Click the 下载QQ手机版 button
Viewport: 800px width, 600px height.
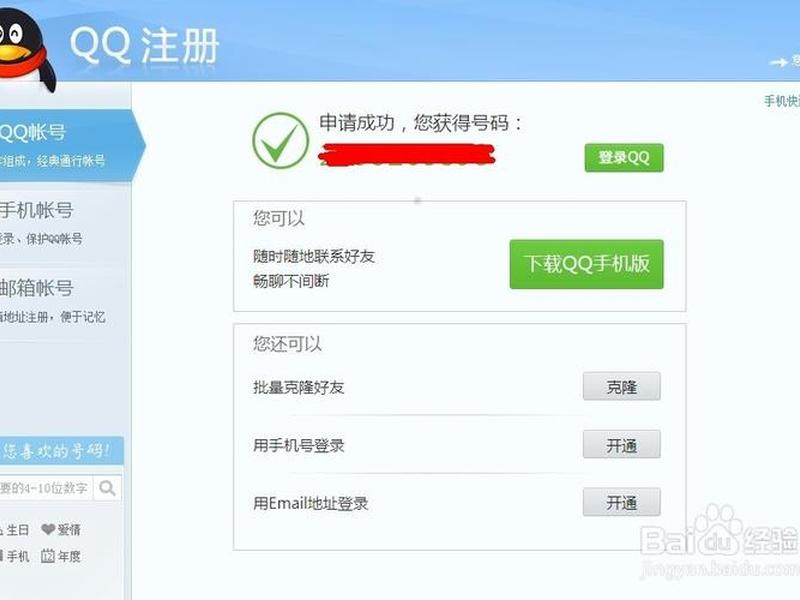coord(587,264)
